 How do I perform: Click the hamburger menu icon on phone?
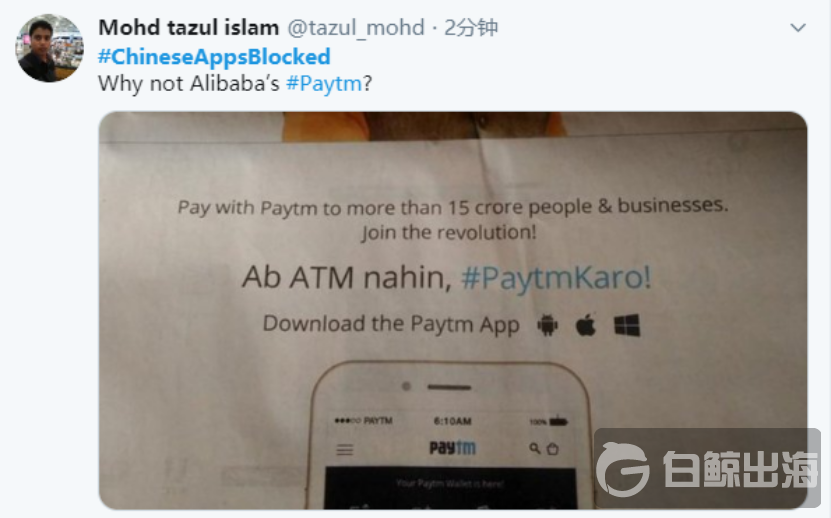[x=344, y=450]
